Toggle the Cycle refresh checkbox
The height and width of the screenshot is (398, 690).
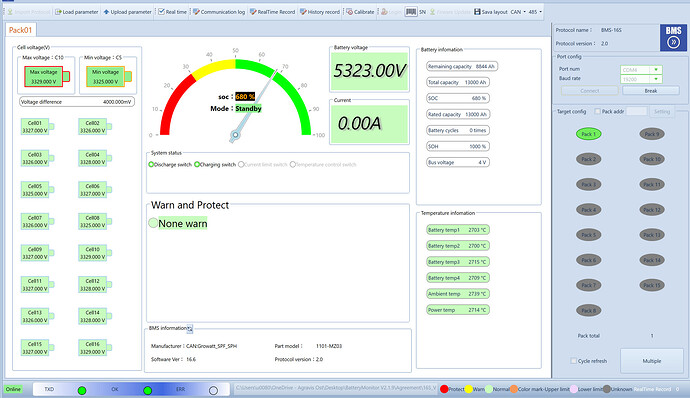point(573,361)
